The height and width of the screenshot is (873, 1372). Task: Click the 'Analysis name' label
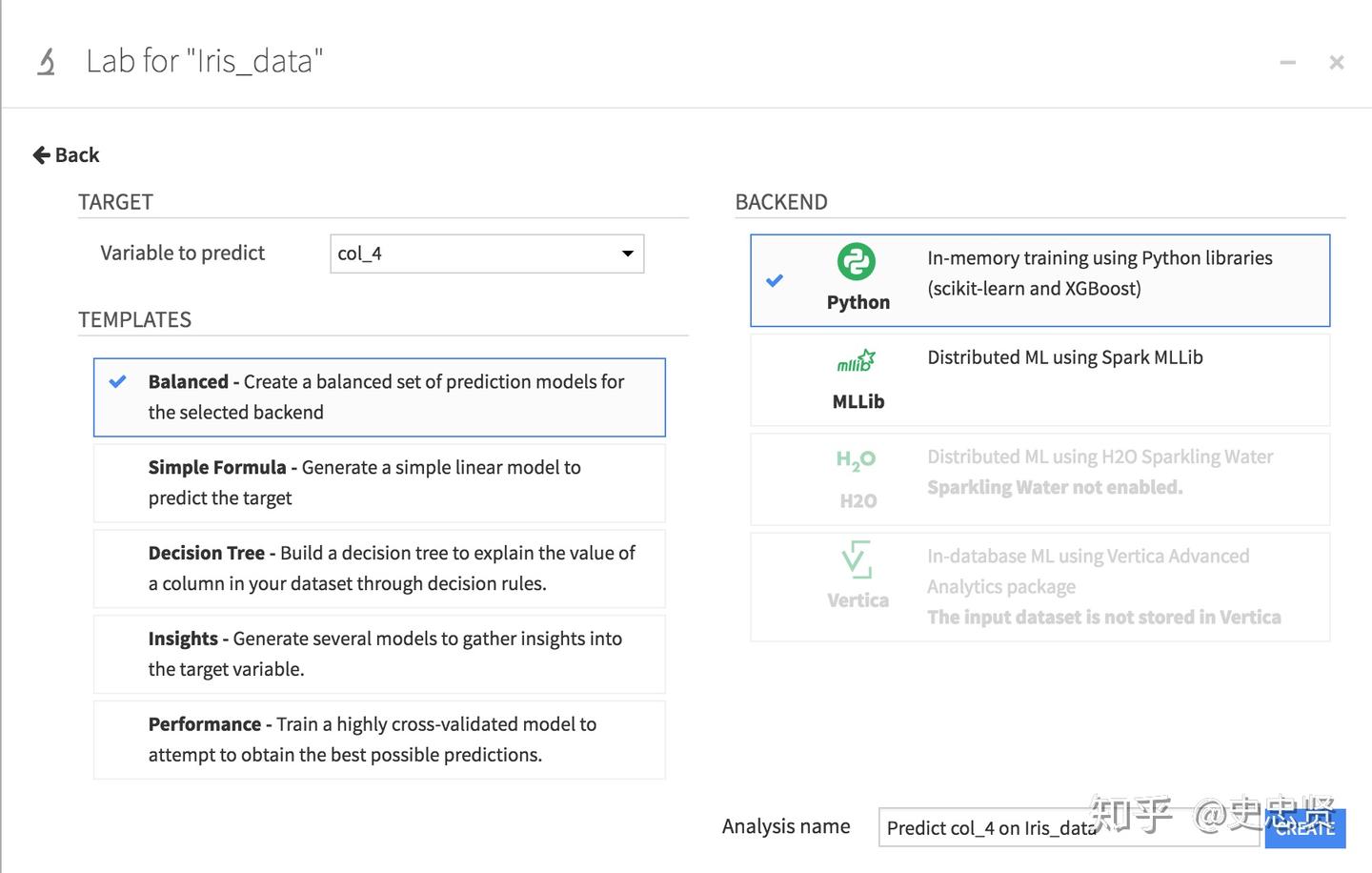click(786, 826)
